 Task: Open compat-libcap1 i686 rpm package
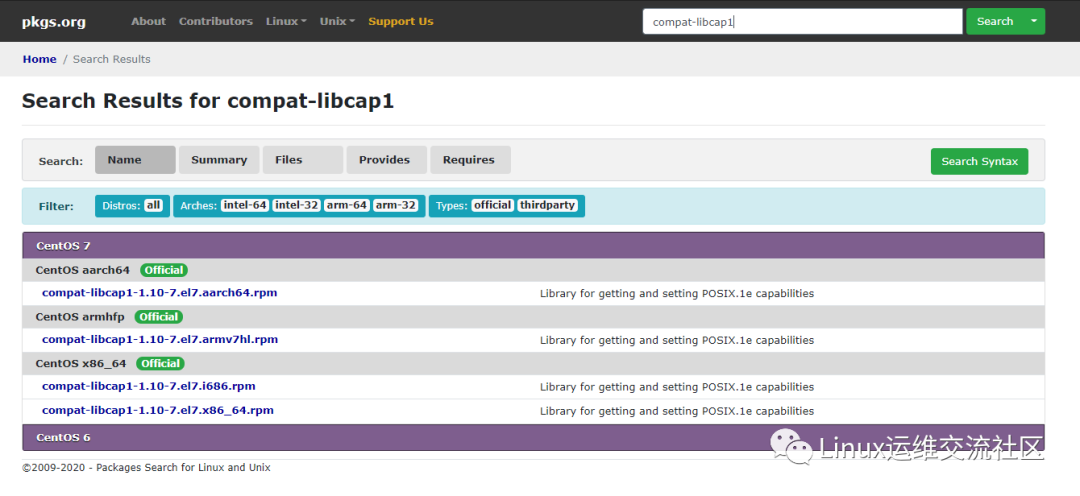[x=149, y=386]
